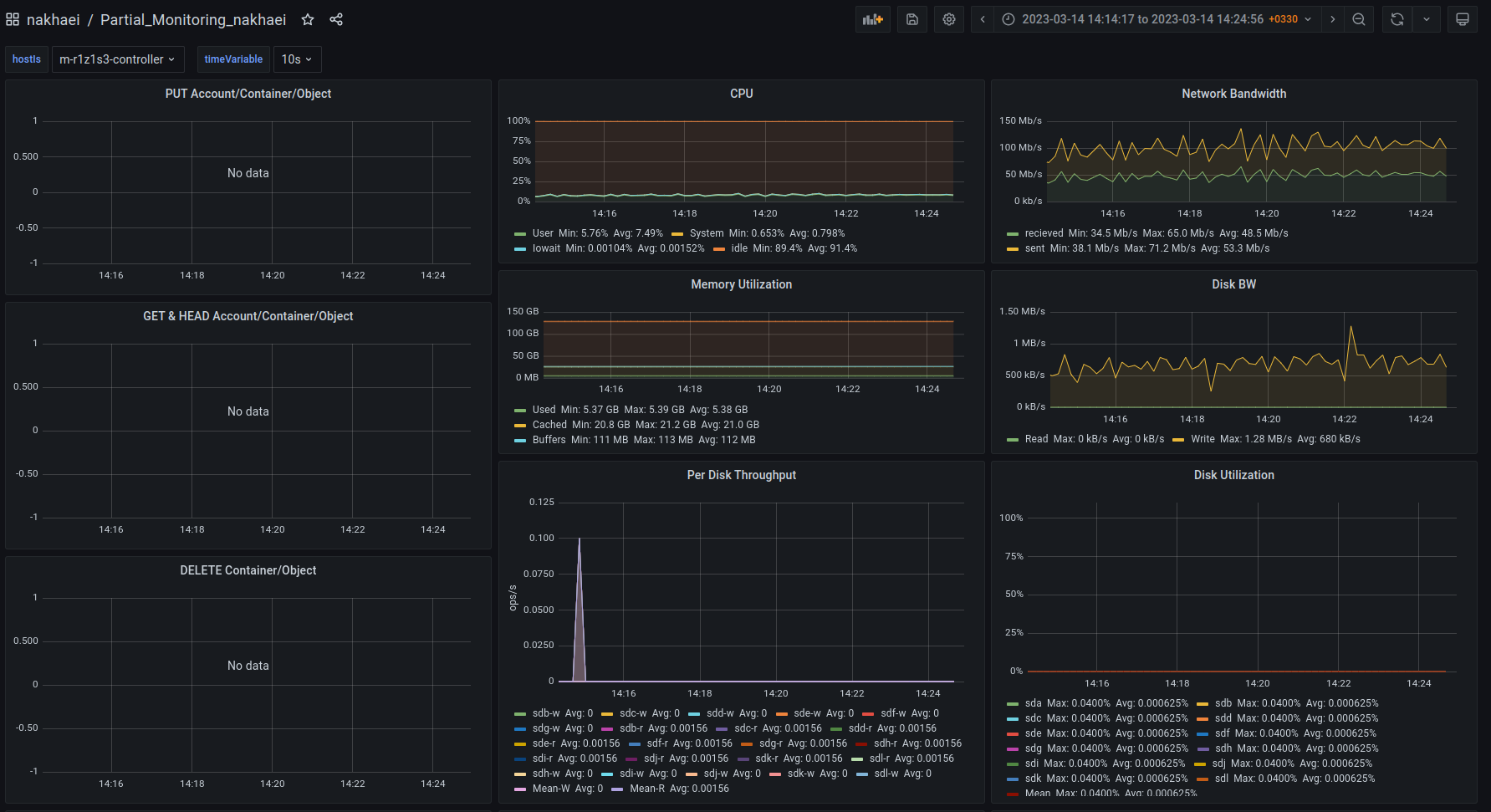Screen dimensions: 1491x812
Task: Star this dashboard as favorite
Action: (308, 19)
